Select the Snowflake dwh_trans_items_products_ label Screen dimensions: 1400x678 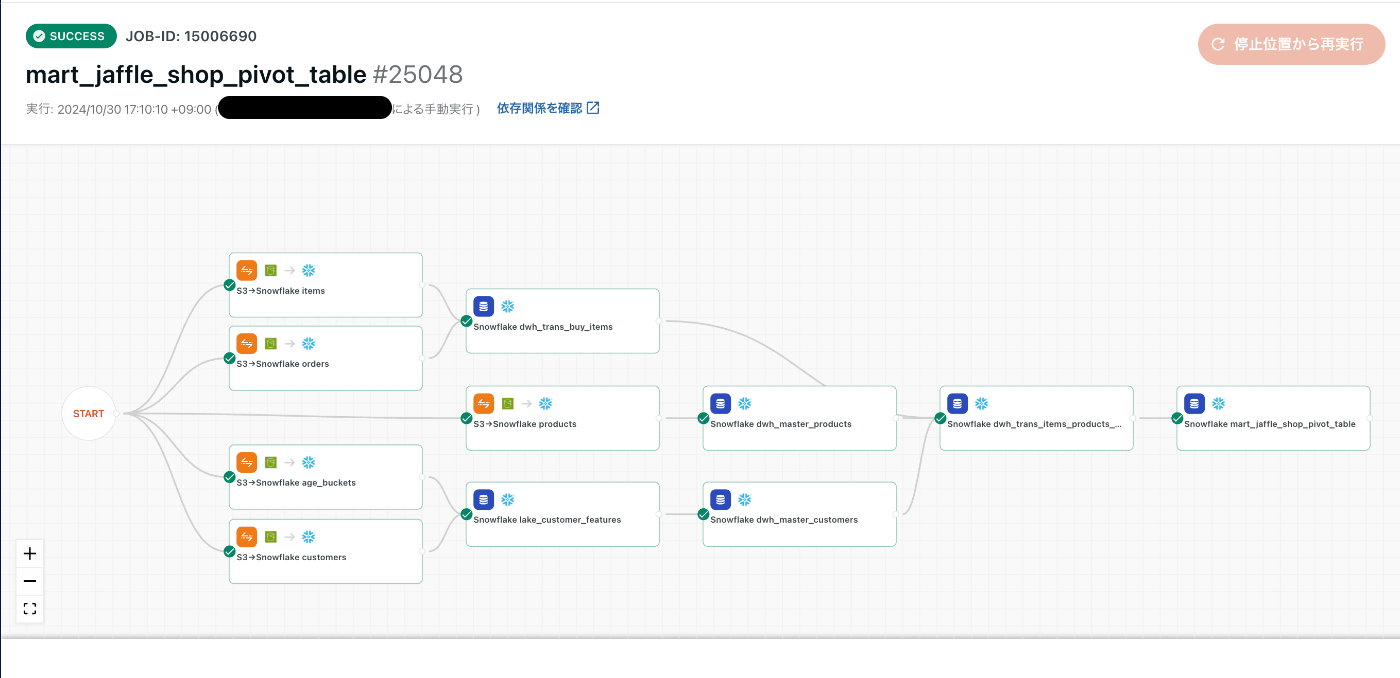(x=1035, y=424)
